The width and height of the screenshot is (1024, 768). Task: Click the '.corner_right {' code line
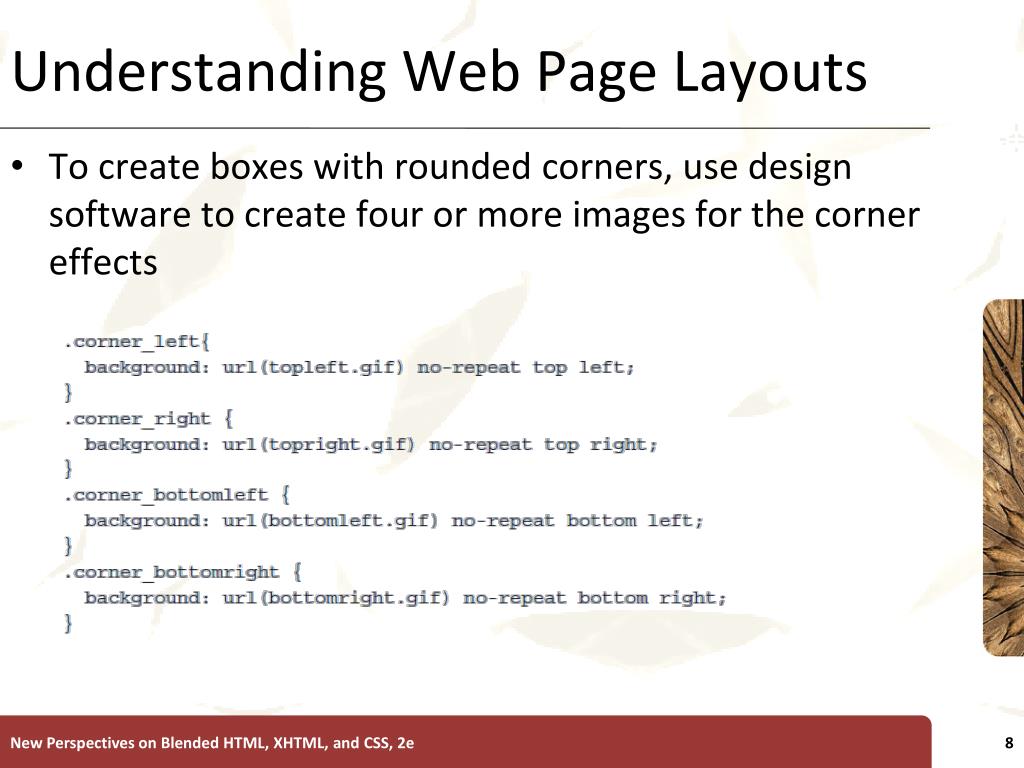point(148,419)
